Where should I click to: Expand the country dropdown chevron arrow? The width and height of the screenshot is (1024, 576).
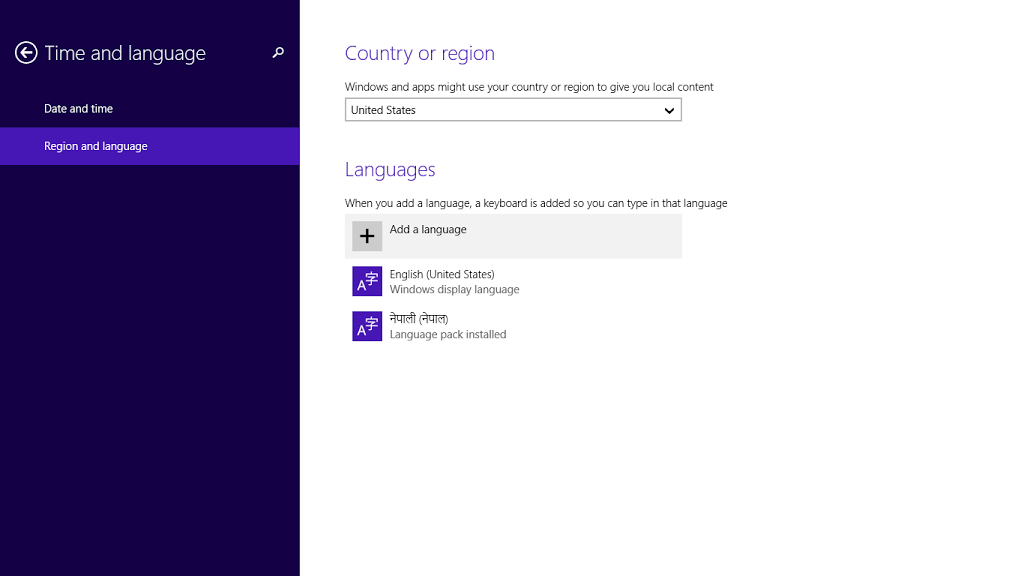(669, 110)
